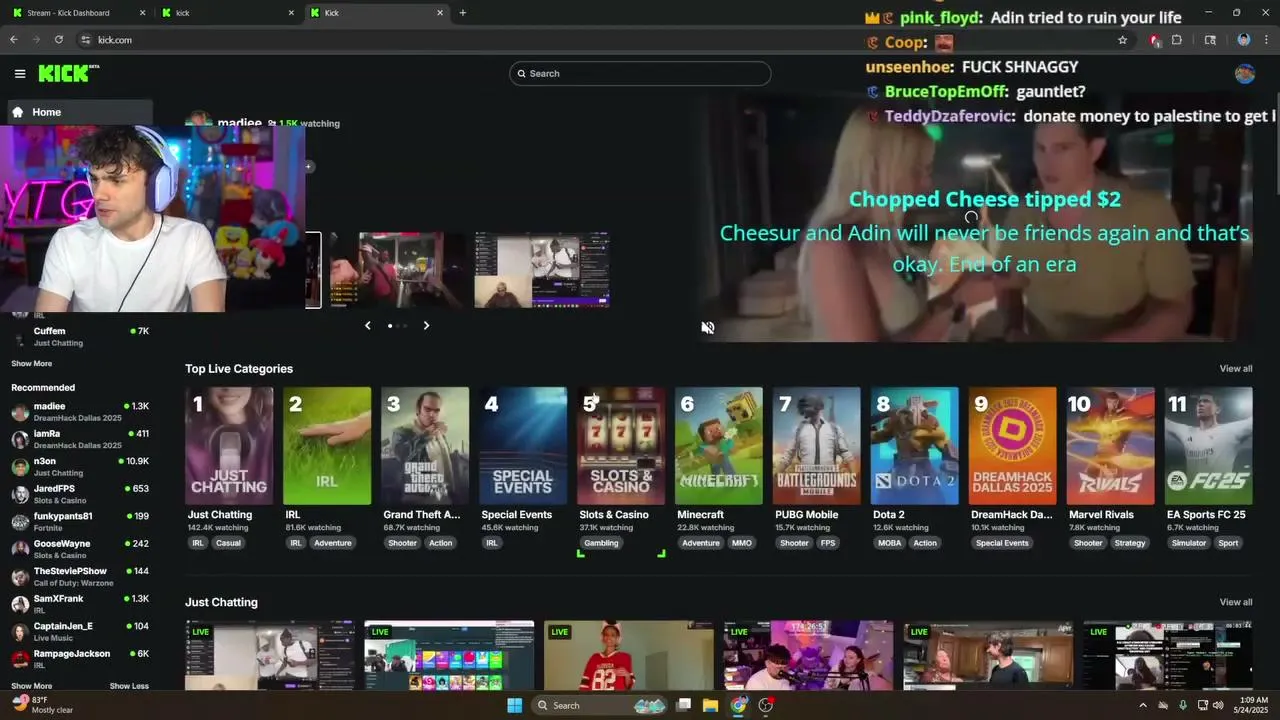The width and height of the screenshot is (1280, 720).
Task: Open the Windows Start menu
Action: pyautogui.click(x=514, y=705)
